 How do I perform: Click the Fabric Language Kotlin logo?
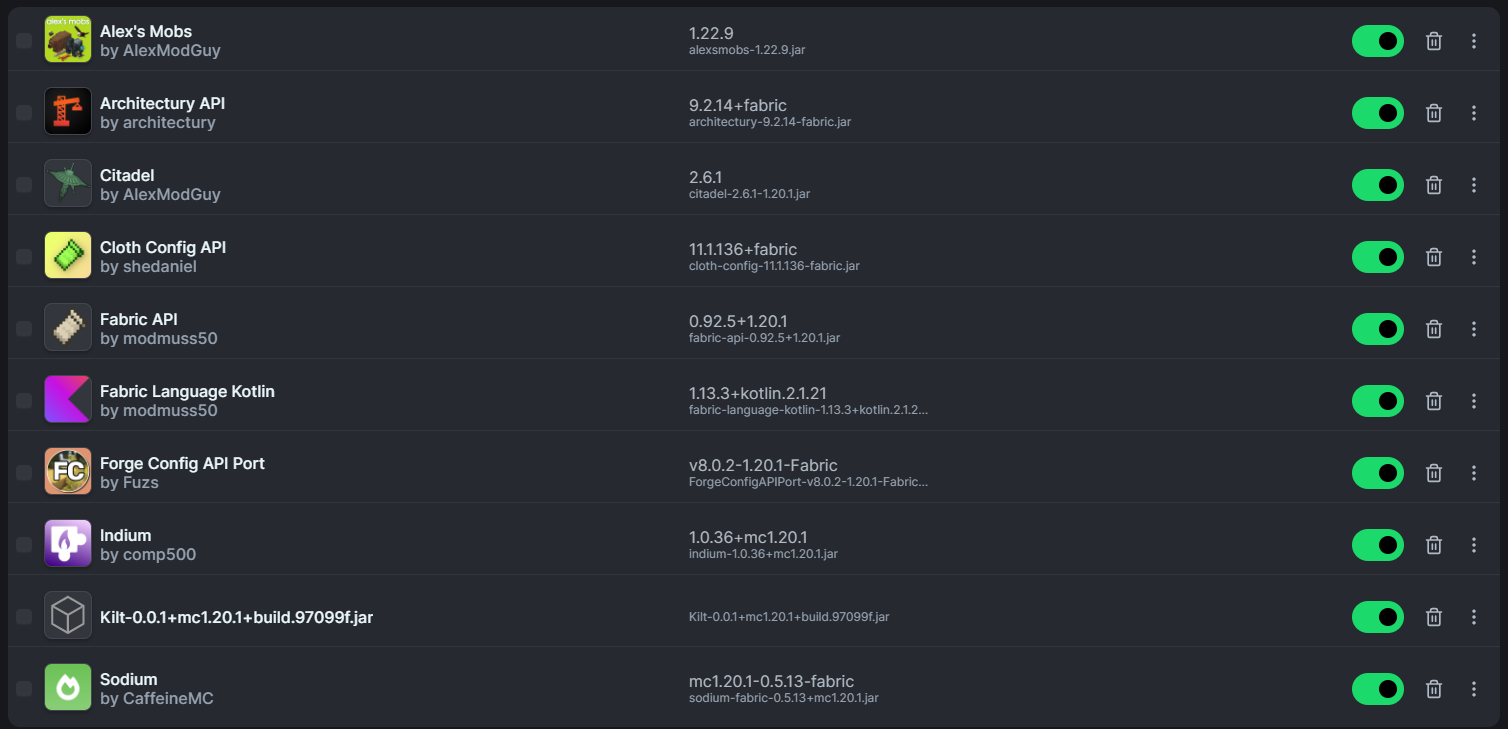(x=68, y=399)
